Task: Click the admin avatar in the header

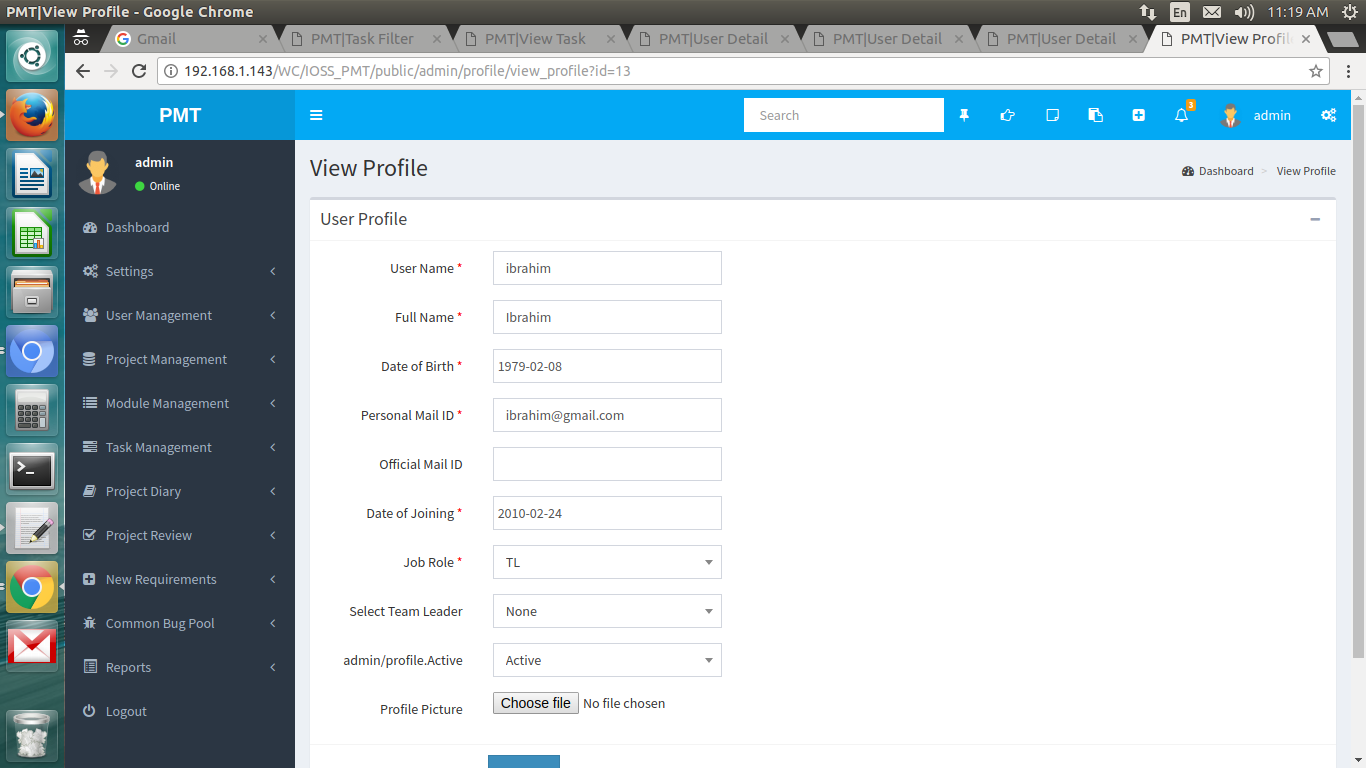Action: (x=1231, y=115)
